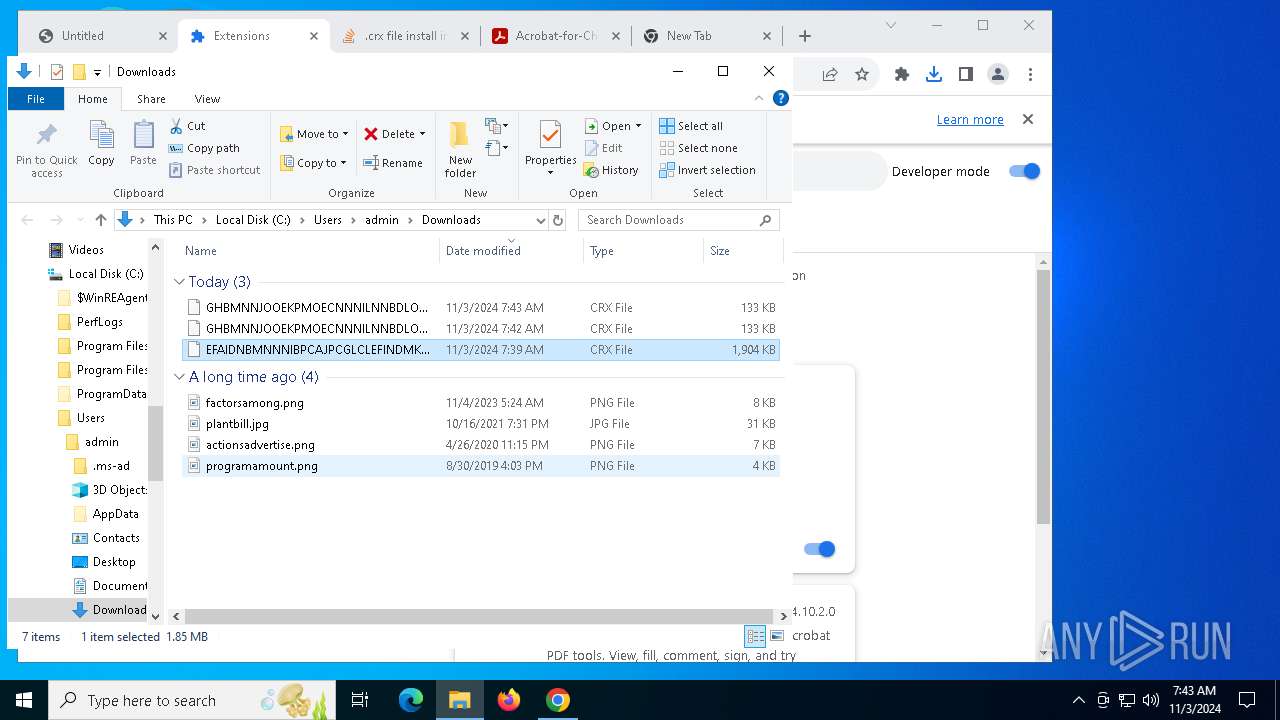
Task: Toggle Developer mode switch off
Action: click(1025, 171)
